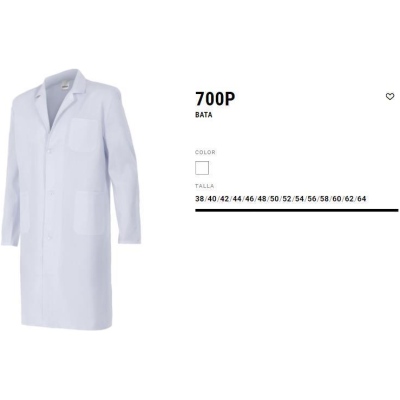Choose size 38
Viewport: 400px width, 400px height.
point(200,199)
